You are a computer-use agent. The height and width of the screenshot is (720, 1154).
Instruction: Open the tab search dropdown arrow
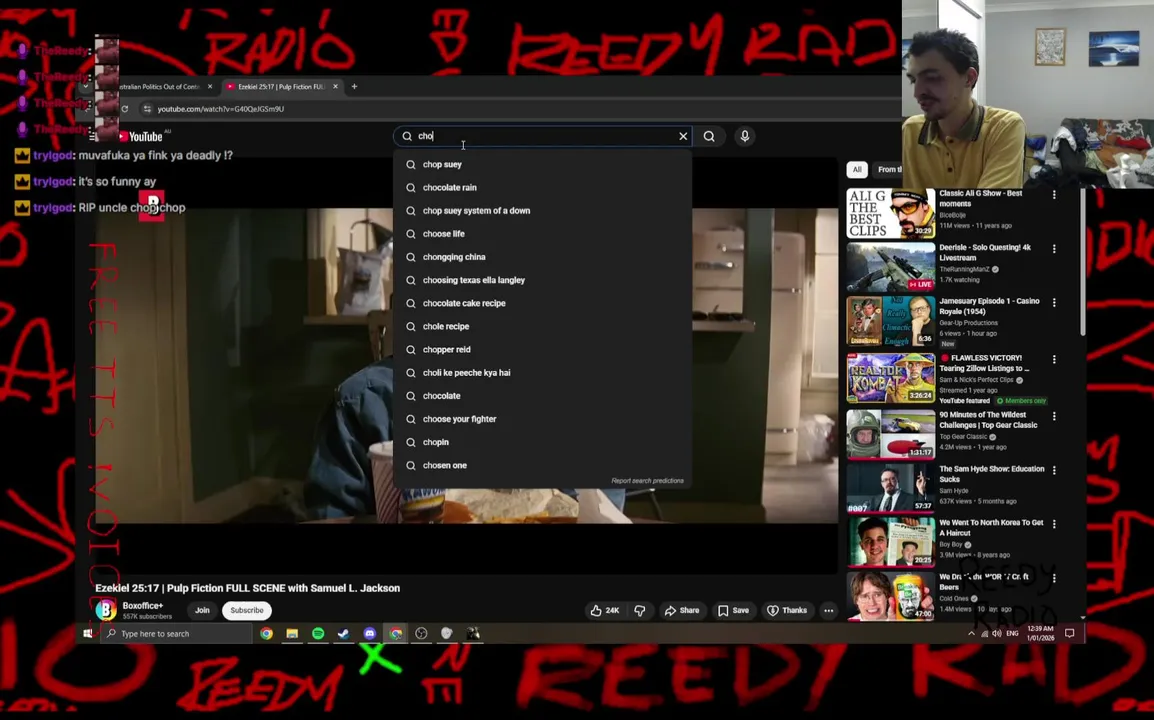[x=85, y=86]
